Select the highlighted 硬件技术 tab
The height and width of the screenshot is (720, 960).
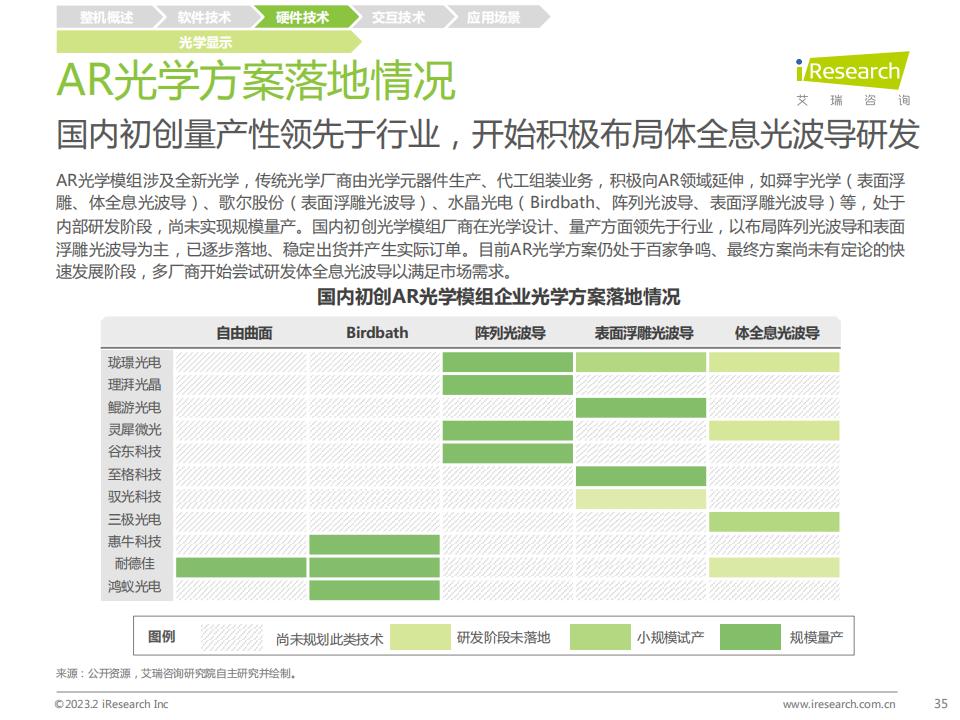(302, 17)
